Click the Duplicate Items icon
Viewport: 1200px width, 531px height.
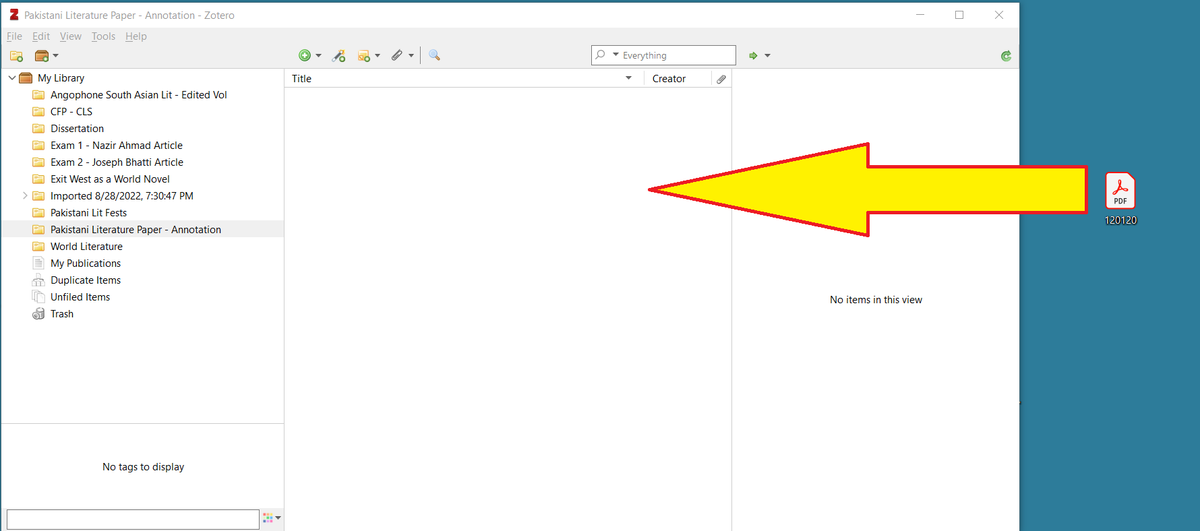pyautogui.click(x=39, y=280)
